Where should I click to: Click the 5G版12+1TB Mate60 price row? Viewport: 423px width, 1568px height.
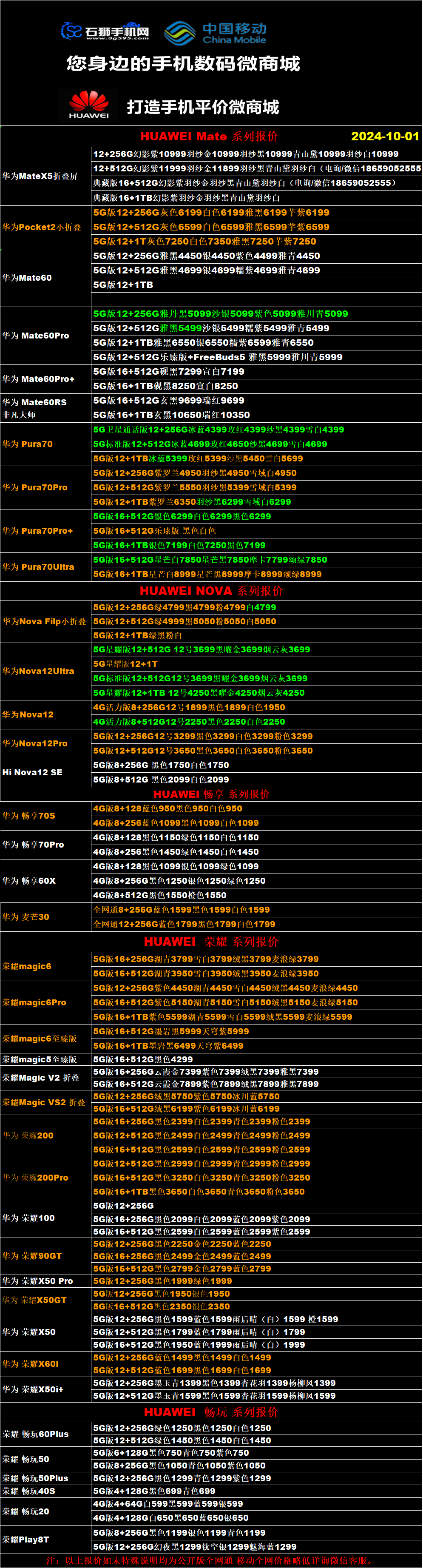click(x=256, y=285)
